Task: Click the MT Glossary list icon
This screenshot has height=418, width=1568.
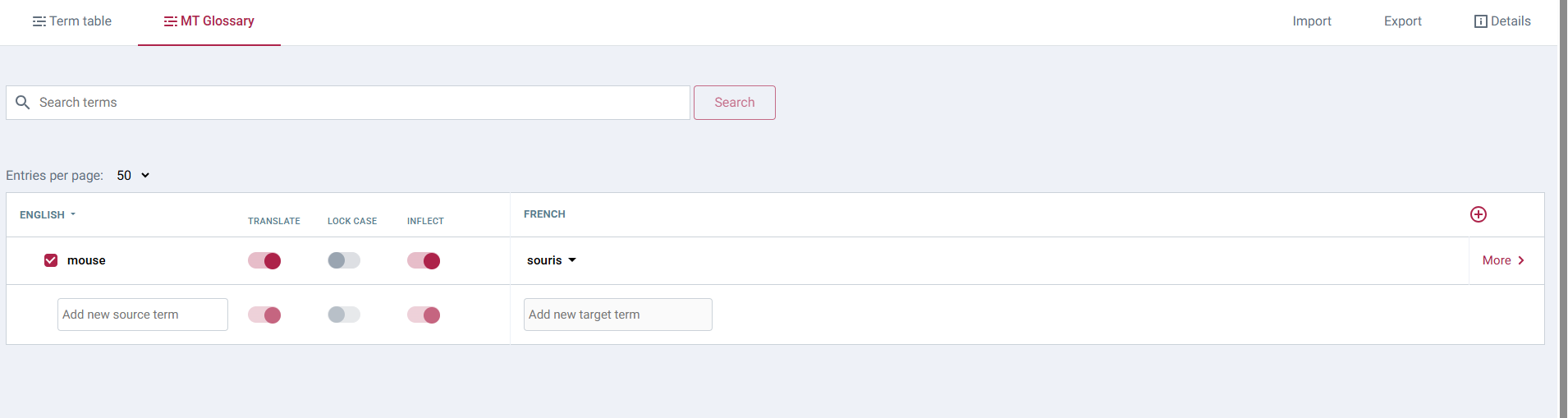Action: click(x=170, y=21)
